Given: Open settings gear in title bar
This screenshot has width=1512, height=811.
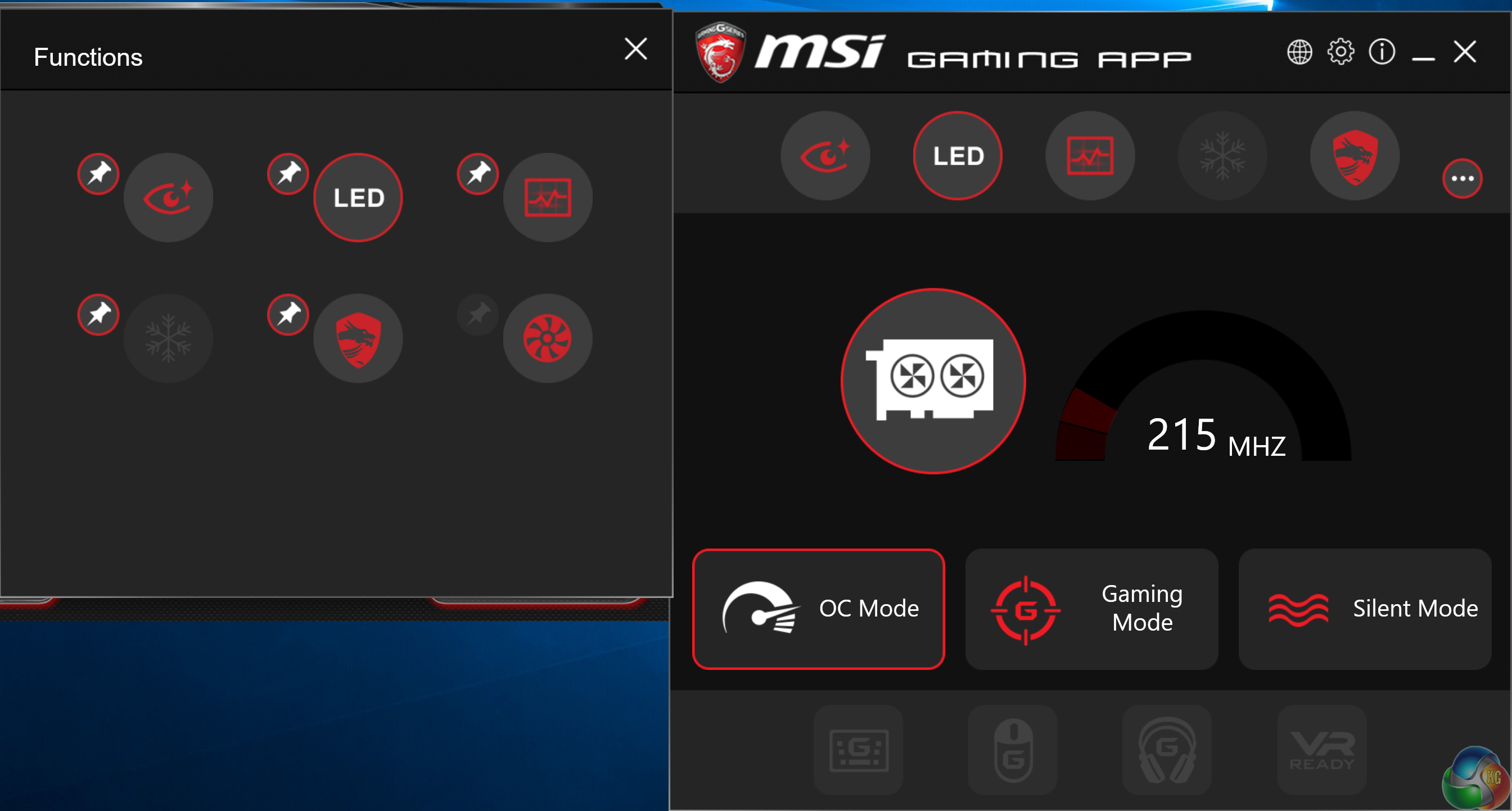Looking at the screenshot, I should point(1341,52).
